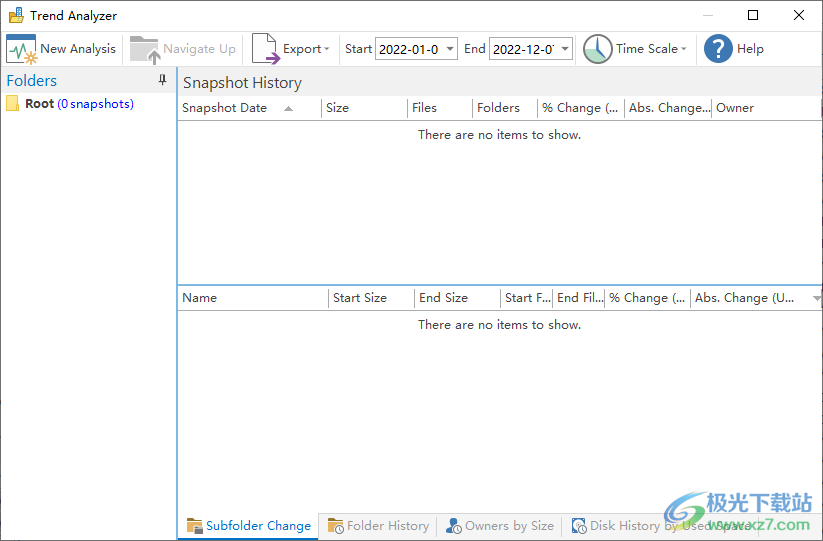
Task: Click the Snapshot History heading
Action: click(x=242, y=83)
